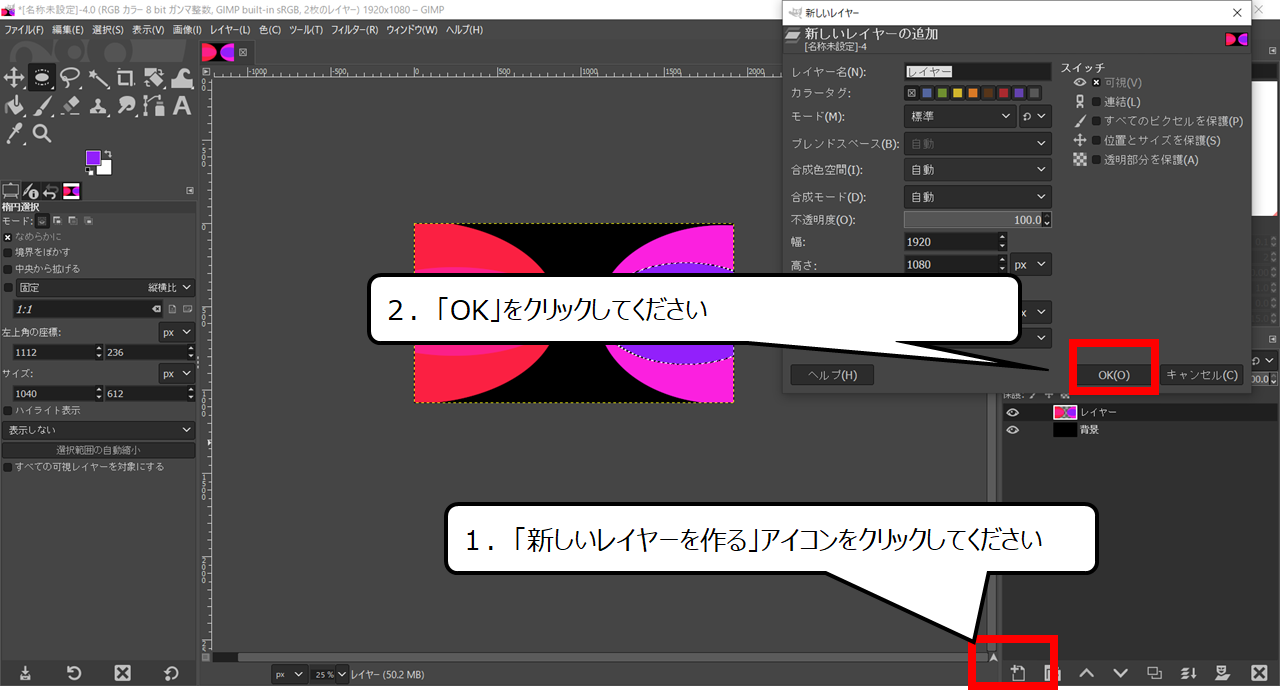This screenshot has width=1280, height=690.
Task: Open the unit dropdown beside 左上角の座標
Action: (176, 331)
